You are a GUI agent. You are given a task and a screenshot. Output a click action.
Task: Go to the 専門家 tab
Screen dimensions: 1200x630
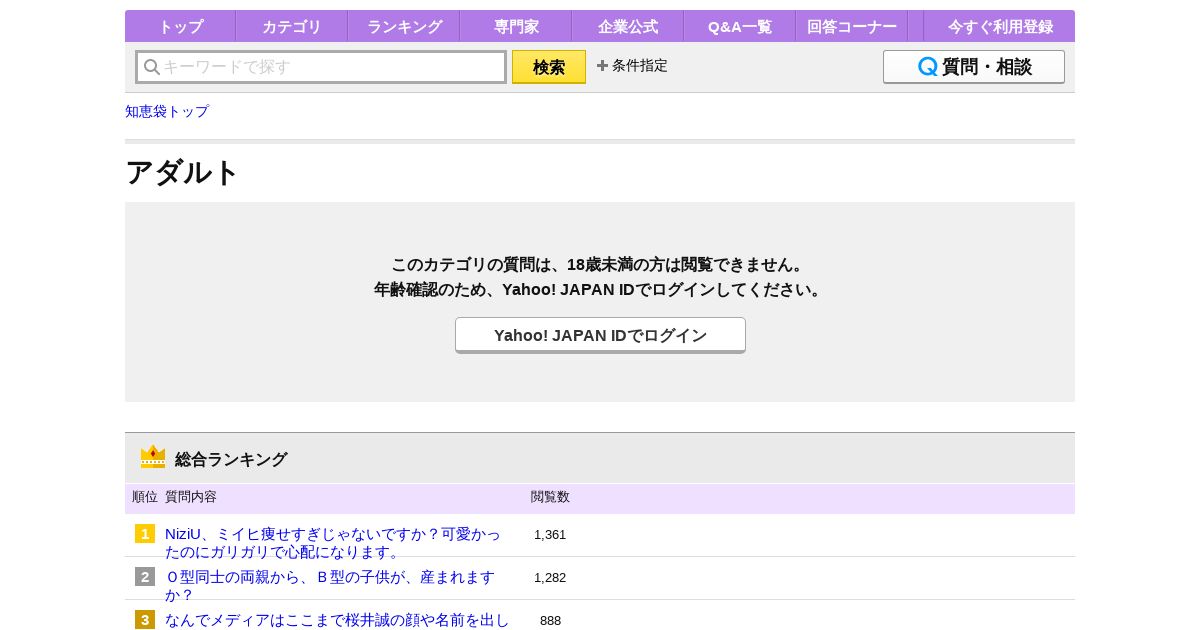click(x=516, y=27)
